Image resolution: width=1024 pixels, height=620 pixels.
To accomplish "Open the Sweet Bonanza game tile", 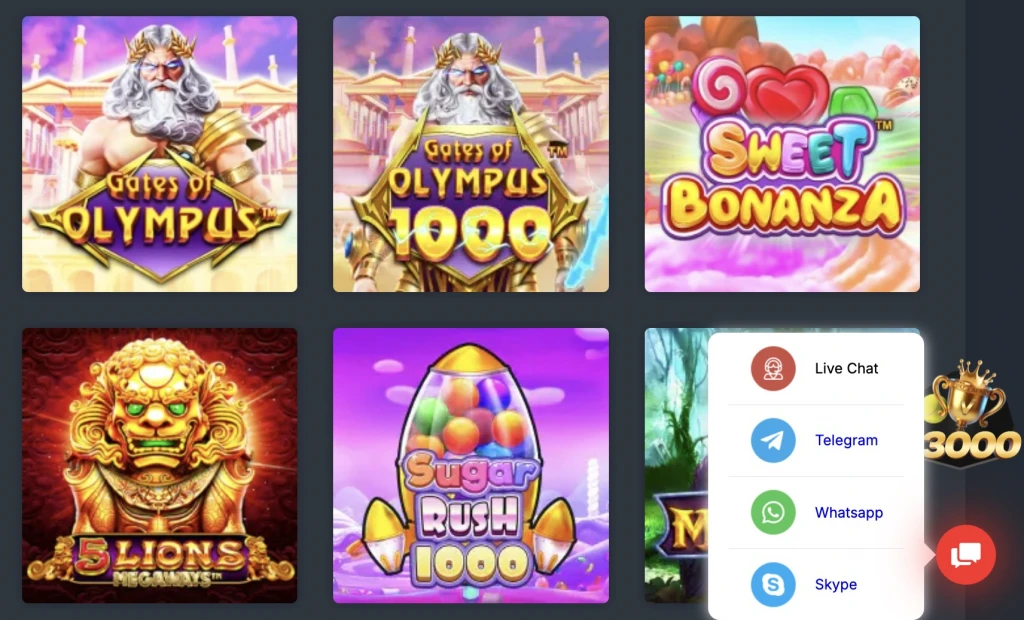I will tap(782, 154).
